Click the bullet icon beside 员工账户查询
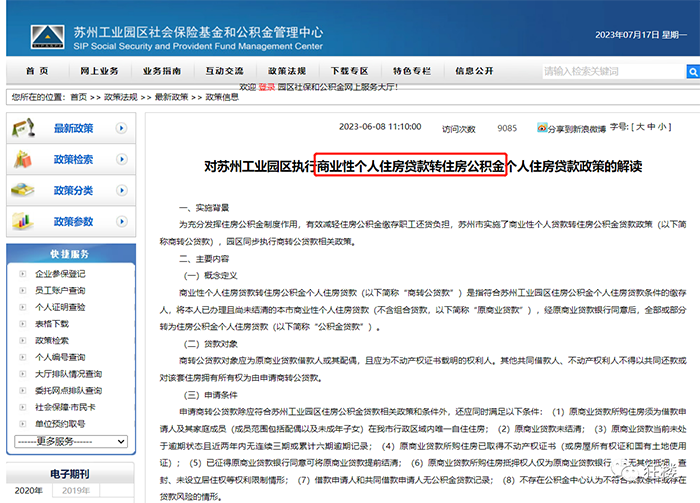The height and width of the screenshot is (503, 700). pos(23,291)
